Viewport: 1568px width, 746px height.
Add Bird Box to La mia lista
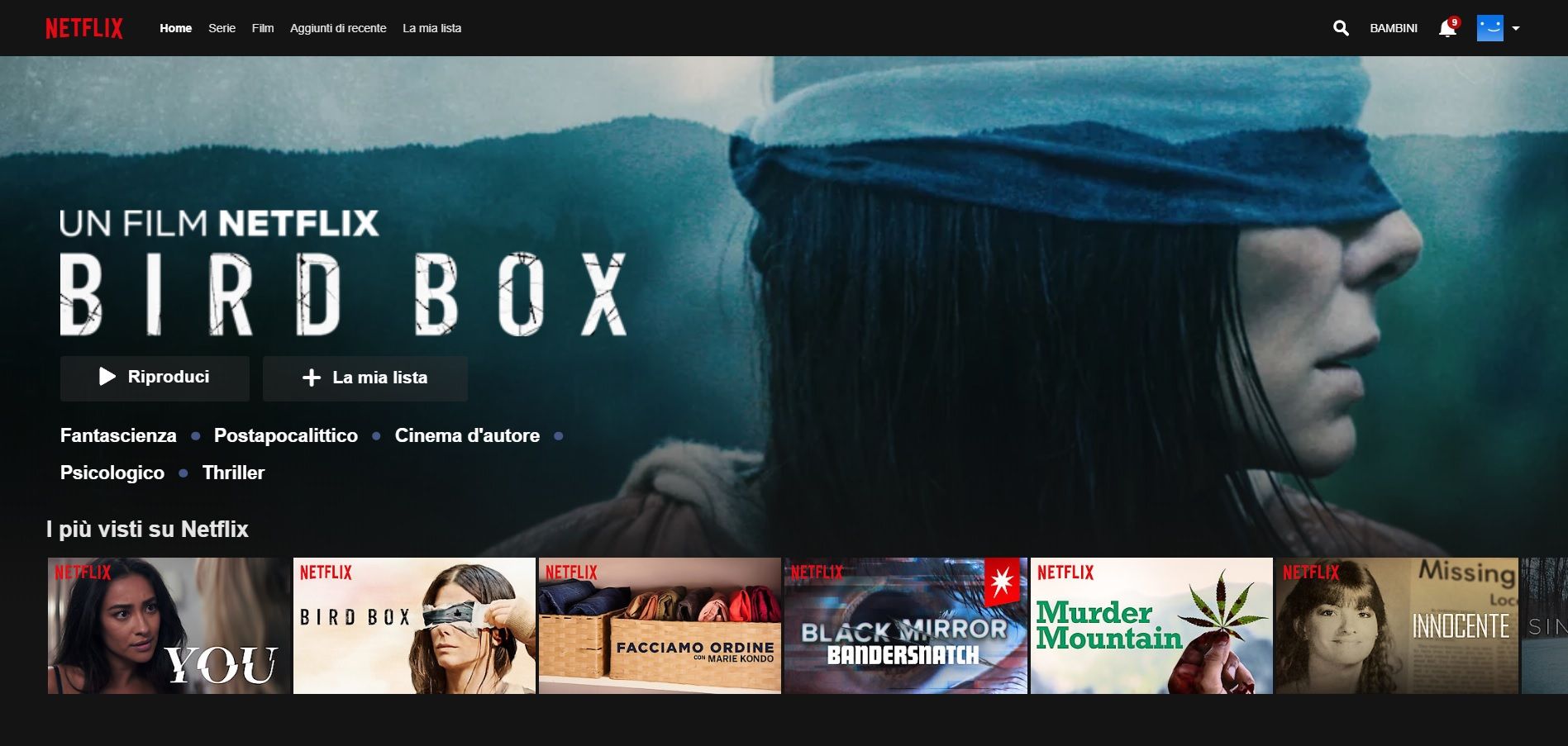[x=365, y=378]
